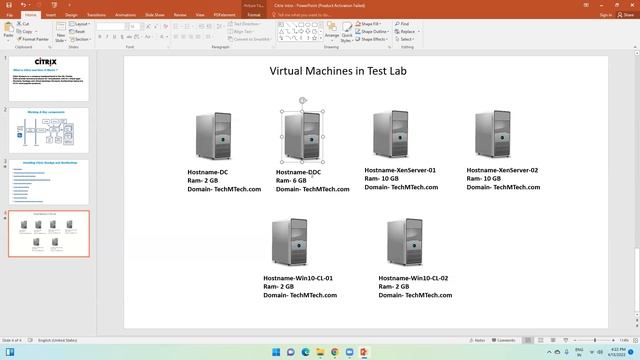Open Comments pane from status bar
The height and width of the screenshot is (360, 640).
[x=504, y=340]
